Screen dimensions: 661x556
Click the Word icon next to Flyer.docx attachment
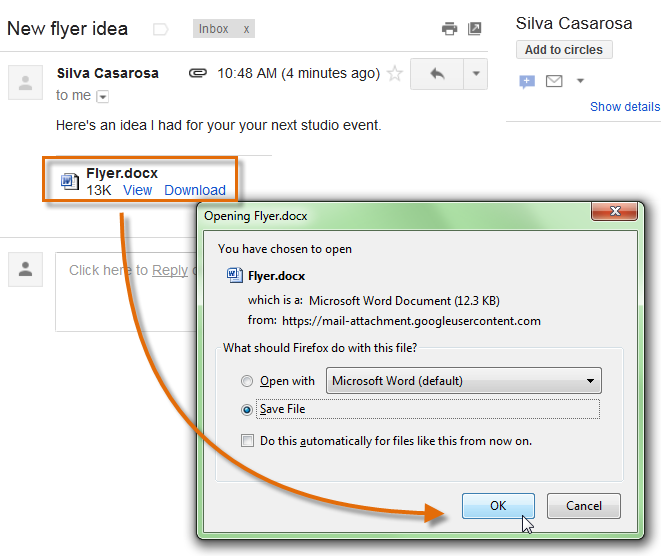(70, 181)
